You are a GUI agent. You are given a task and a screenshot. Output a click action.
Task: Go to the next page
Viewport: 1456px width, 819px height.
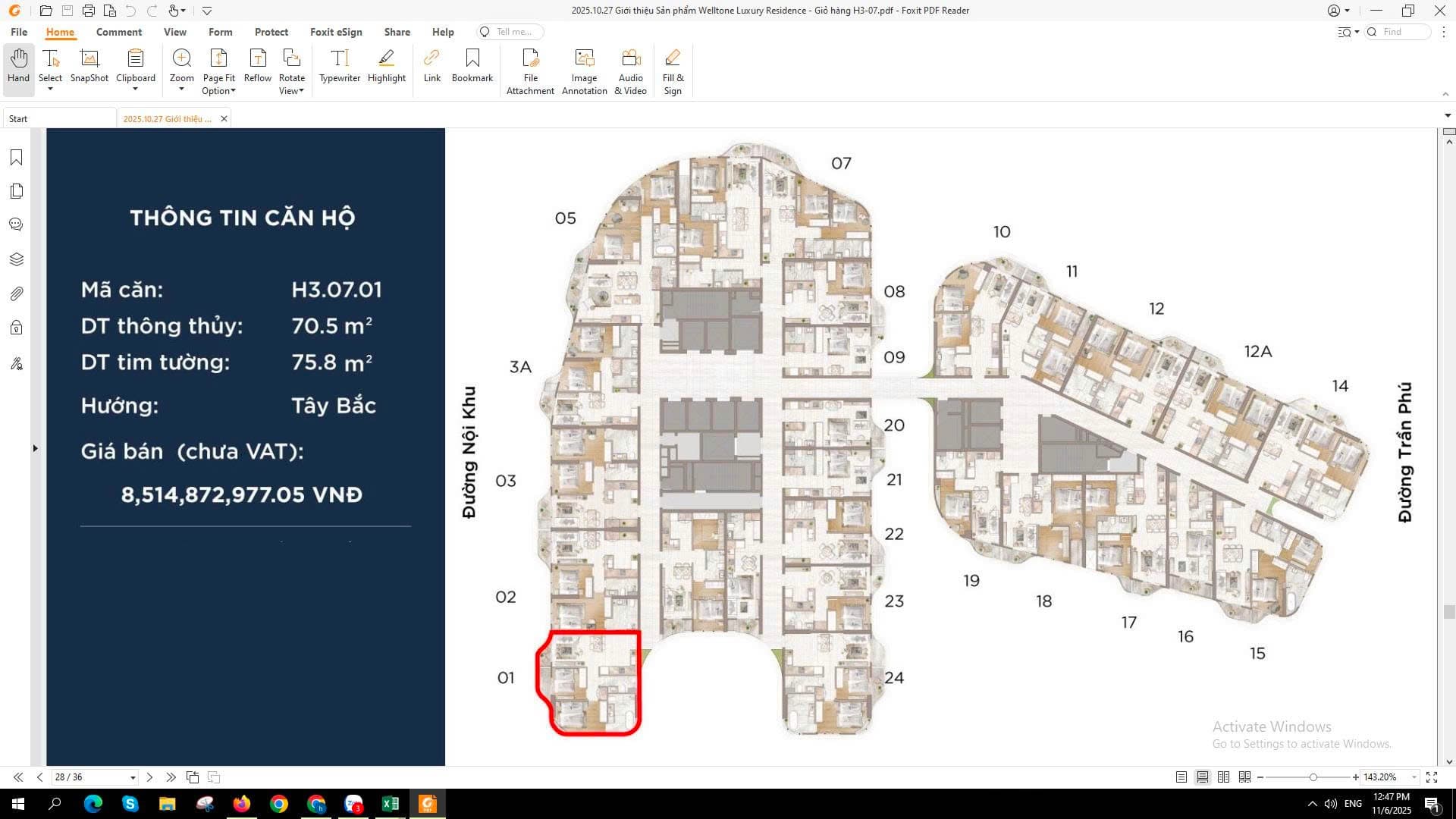(149, 777)
